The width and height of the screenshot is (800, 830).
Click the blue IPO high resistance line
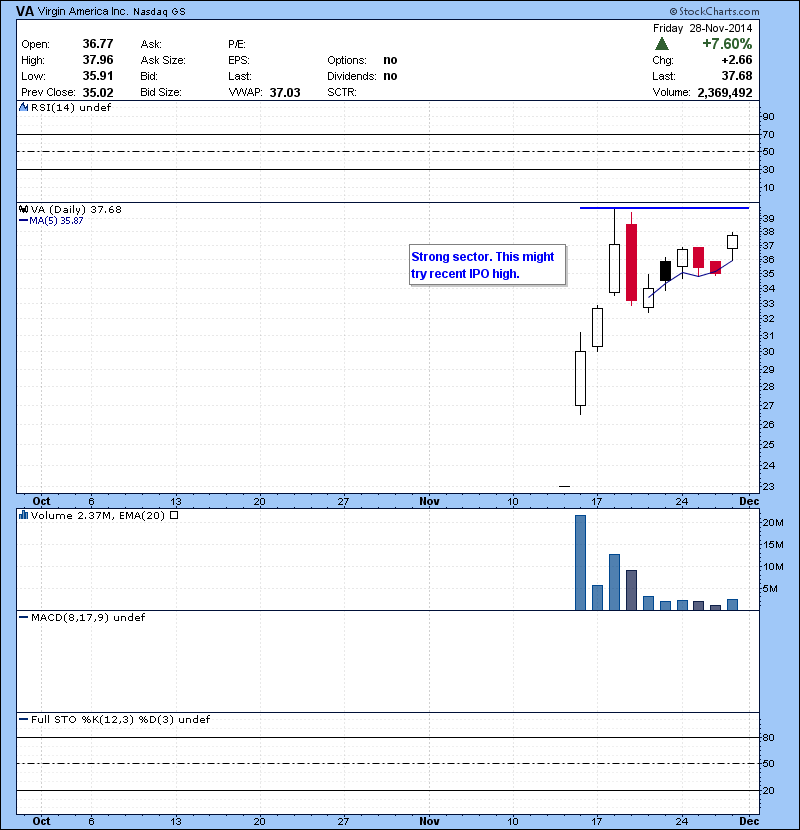click(664, 208)
